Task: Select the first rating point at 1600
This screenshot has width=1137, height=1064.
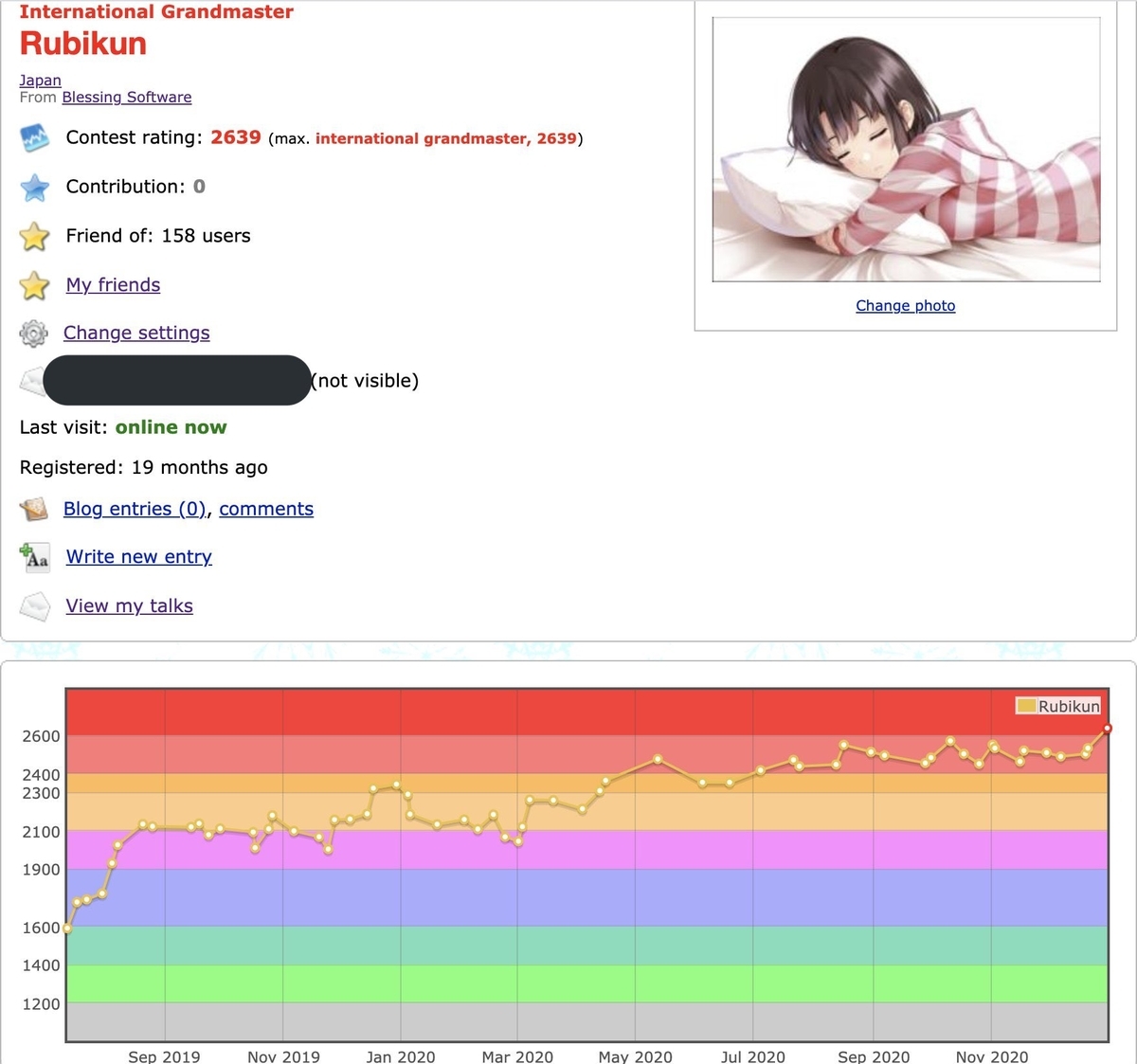Action: coord(67,929)
